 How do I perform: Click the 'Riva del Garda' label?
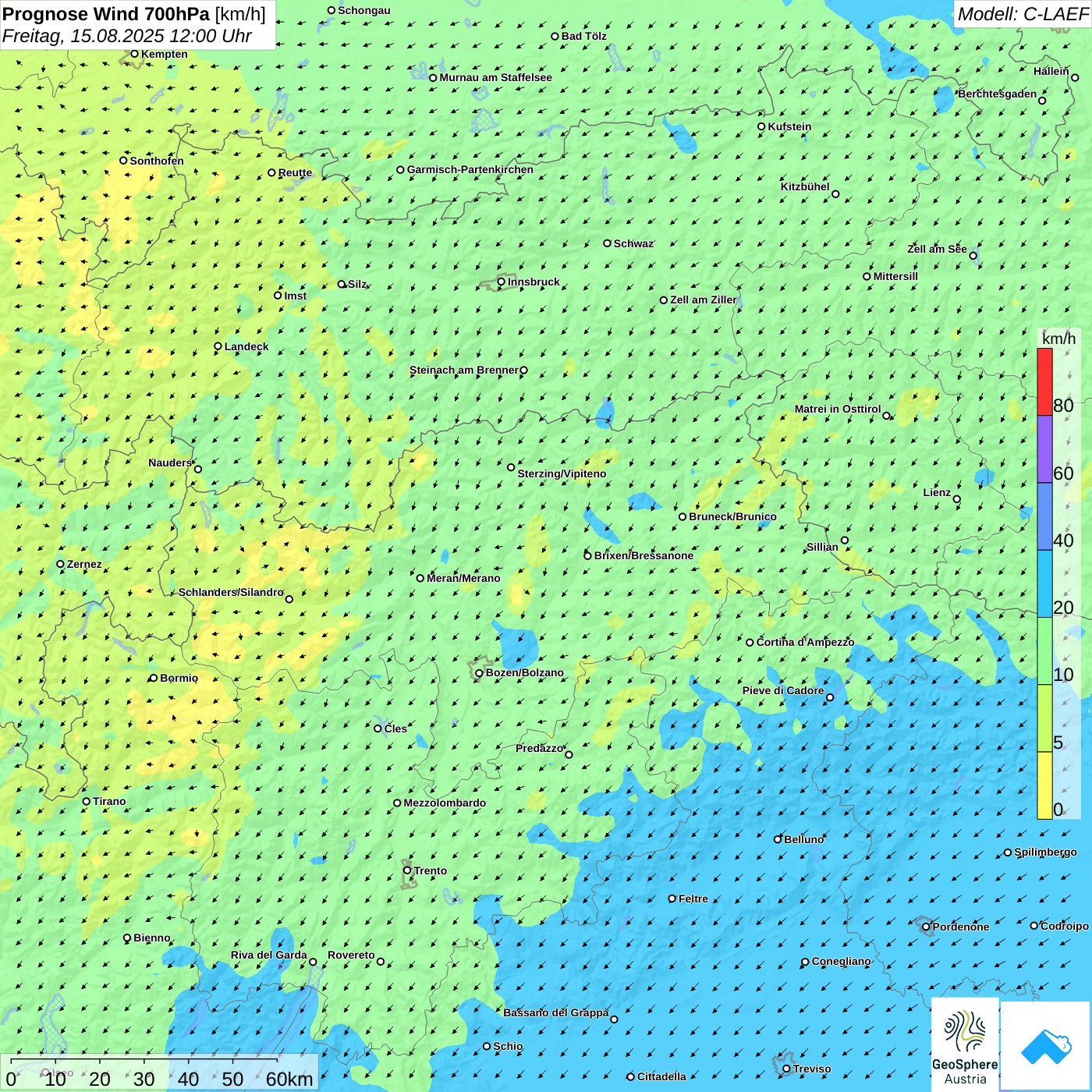click(x=269, y=955)
